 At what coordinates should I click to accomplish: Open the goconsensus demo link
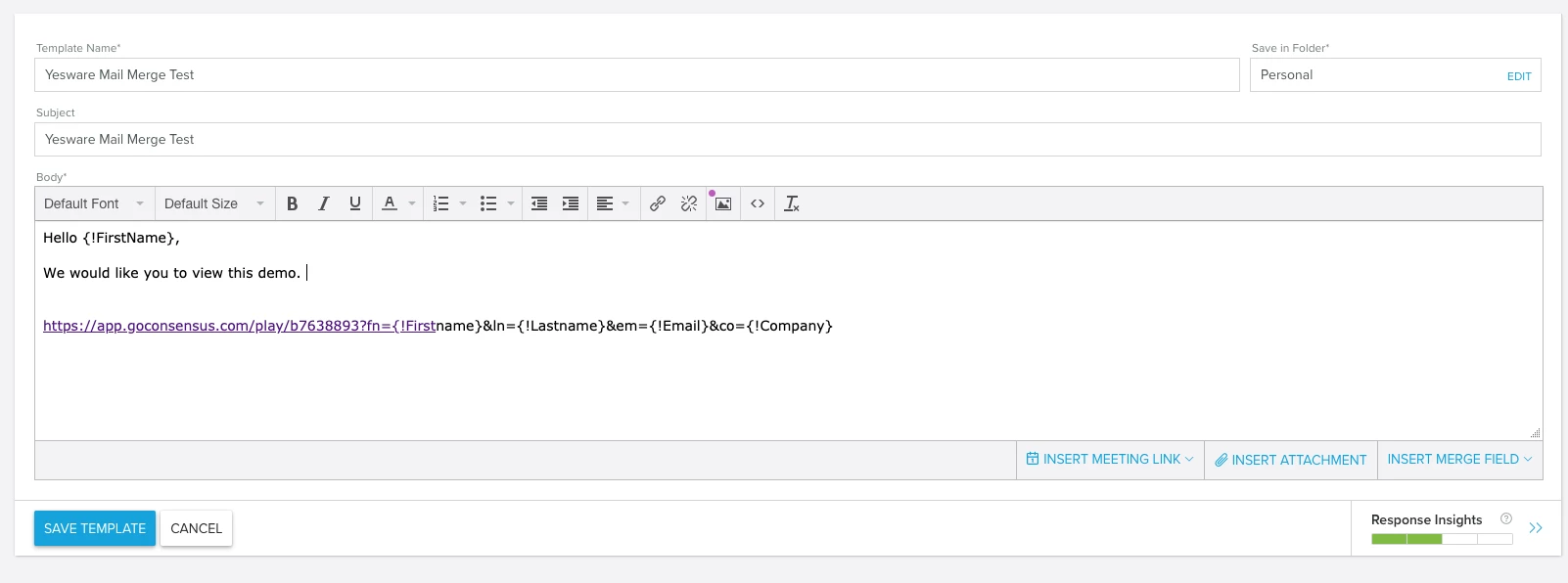[x=239, y=326]
